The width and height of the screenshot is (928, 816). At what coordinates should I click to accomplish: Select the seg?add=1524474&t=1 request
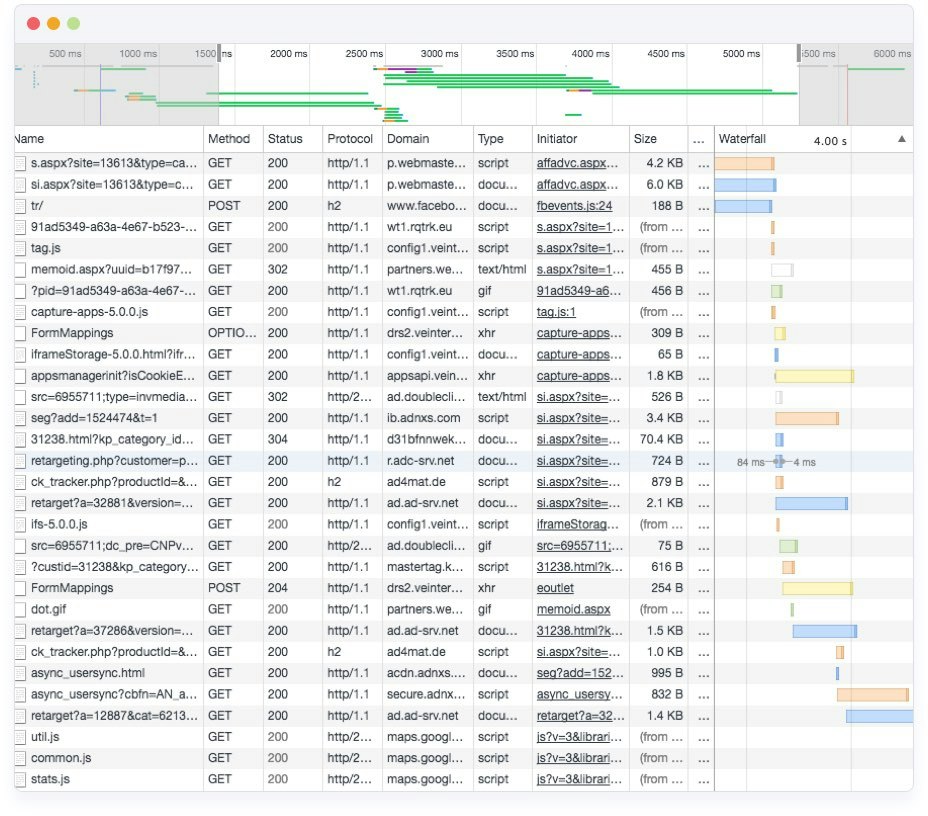click(x=464, y=418)
